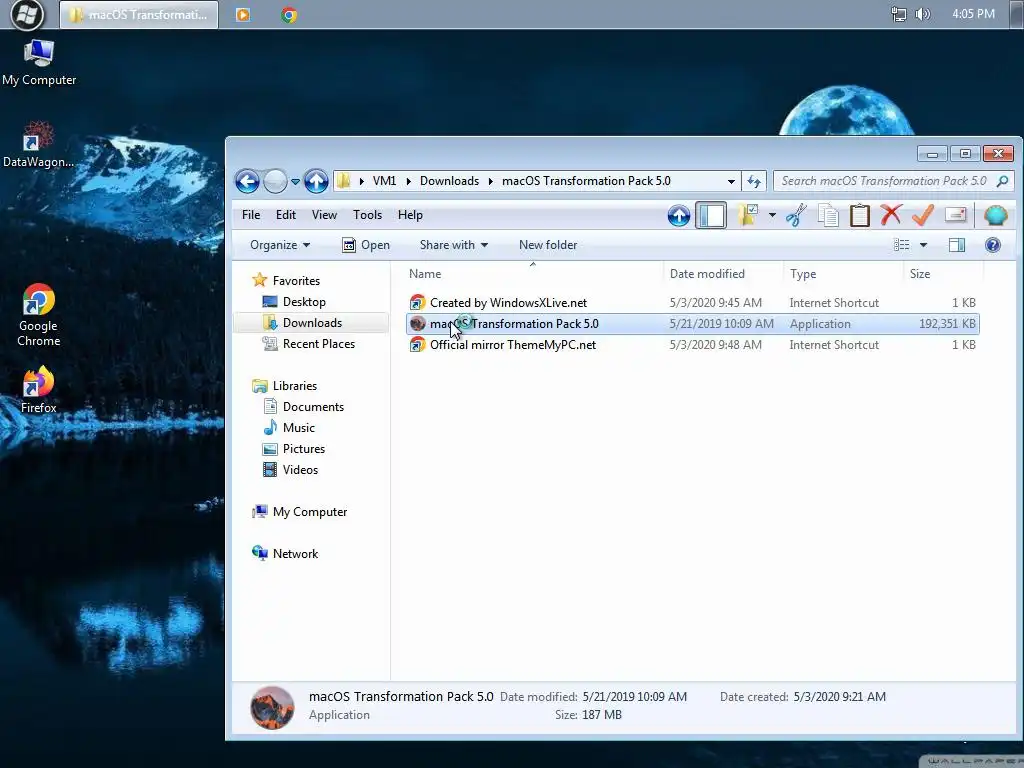The height and width of the screenshot is (768, 1024).
Task: Open the Share with dropdown
Action: 454,245
